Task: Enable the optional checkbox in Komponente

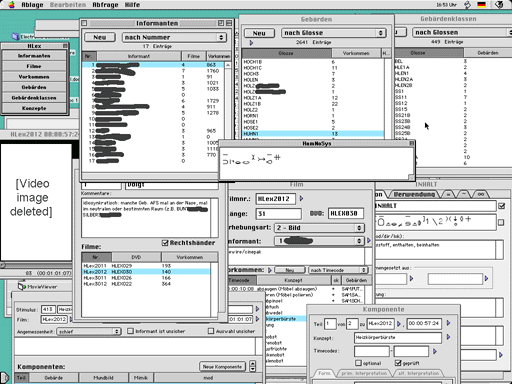Action: click(x=358, y=363)
